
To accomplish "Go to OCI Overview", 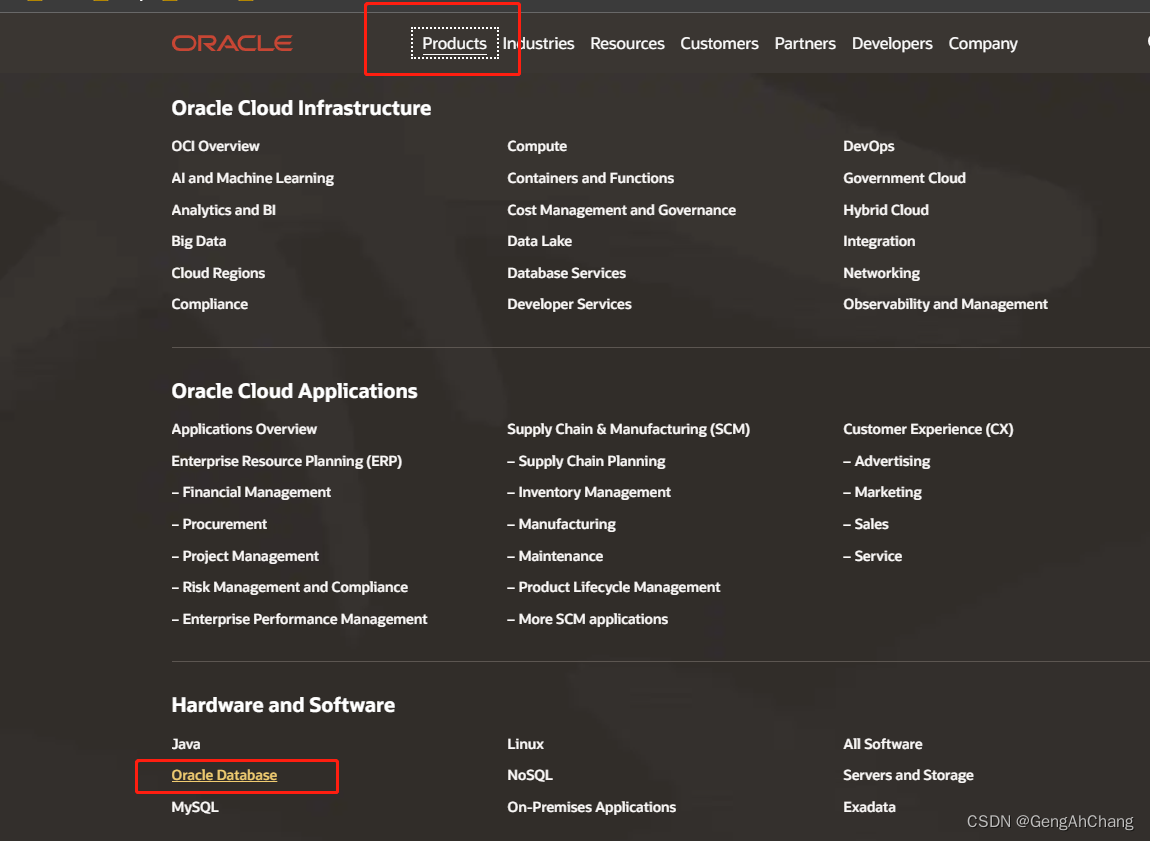I will (x=216, y=146).
